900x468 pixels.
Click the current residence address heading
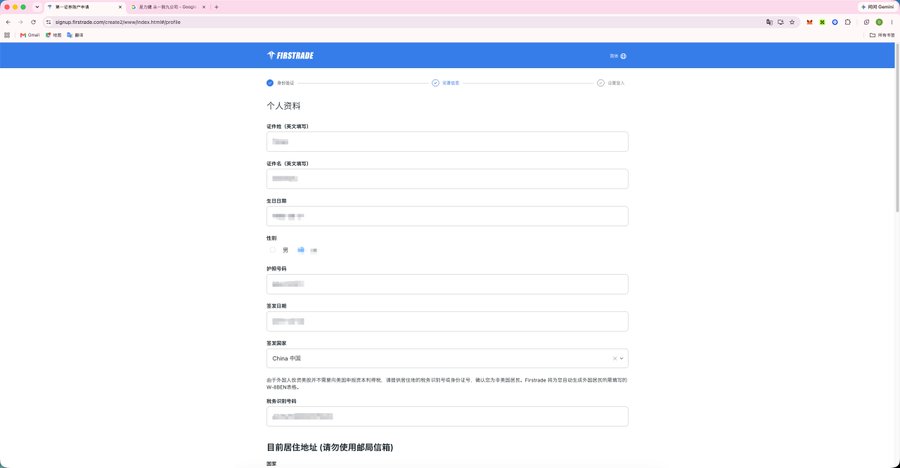(x=330, y=447)
